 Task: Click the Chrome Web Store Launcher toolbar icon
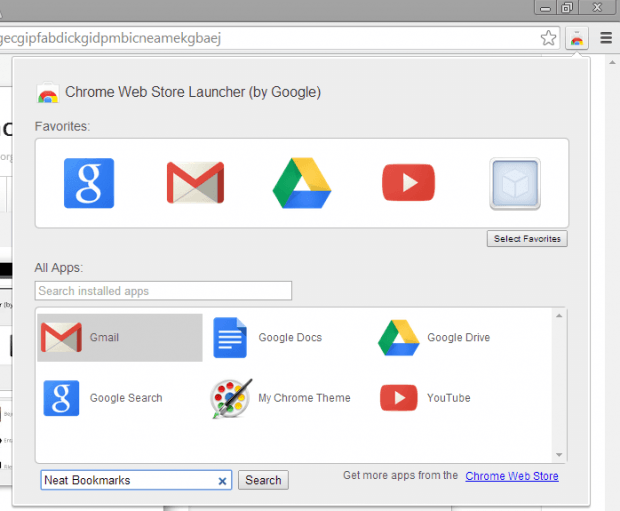(577, 38)
